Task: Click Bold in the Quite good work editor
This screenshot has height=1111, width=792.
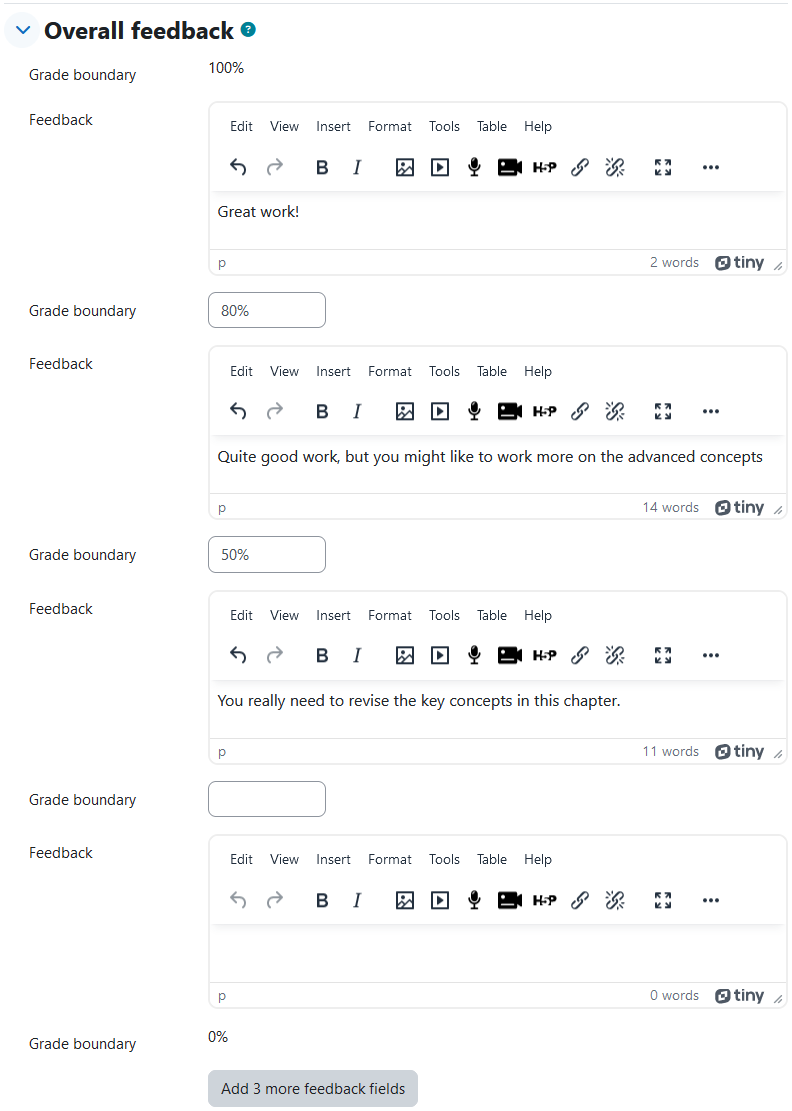Action: pos(322,411)
